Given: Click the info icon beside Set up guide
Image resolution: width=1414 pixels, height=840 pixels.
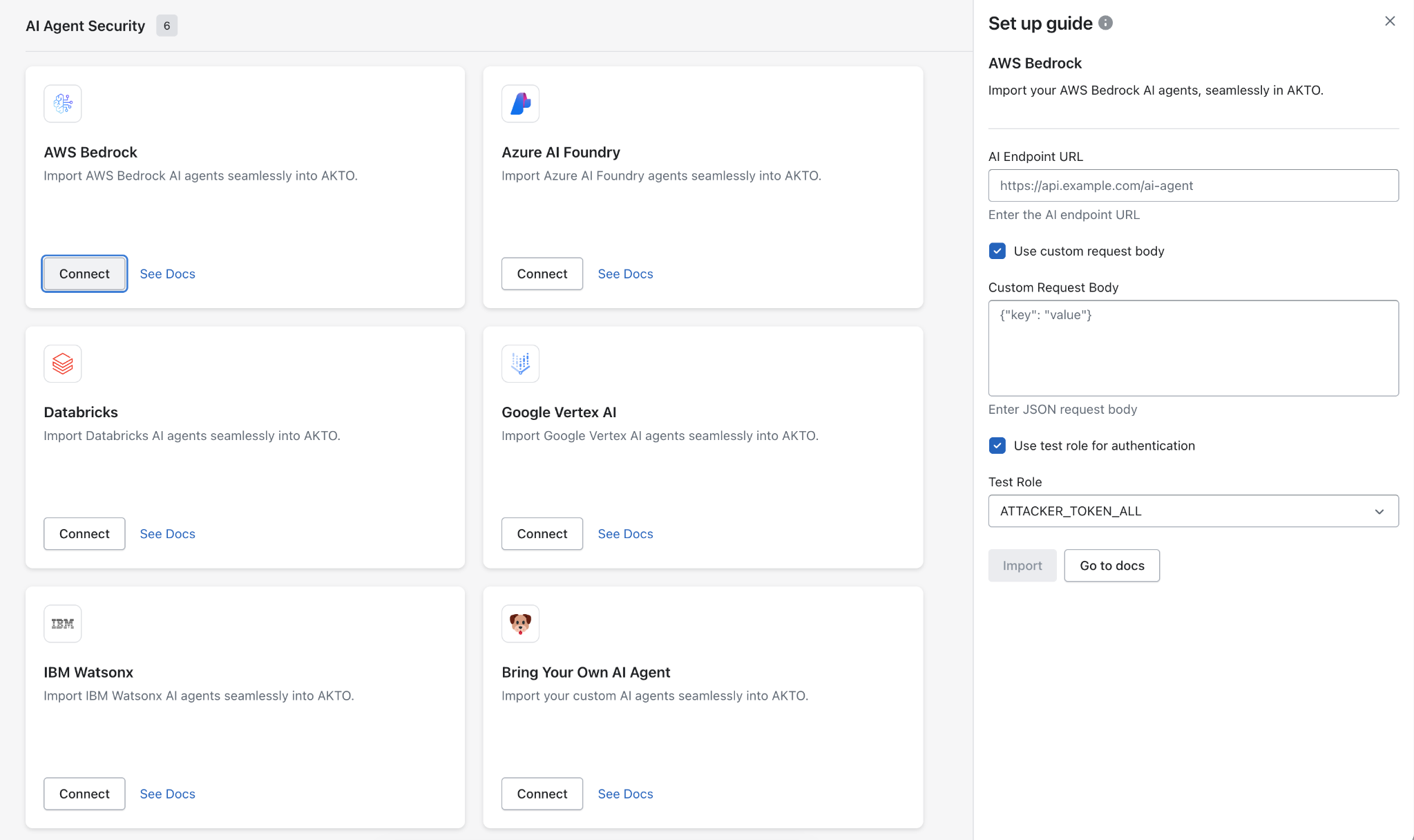Looking at the screenshot, I should pos(1105,23).
